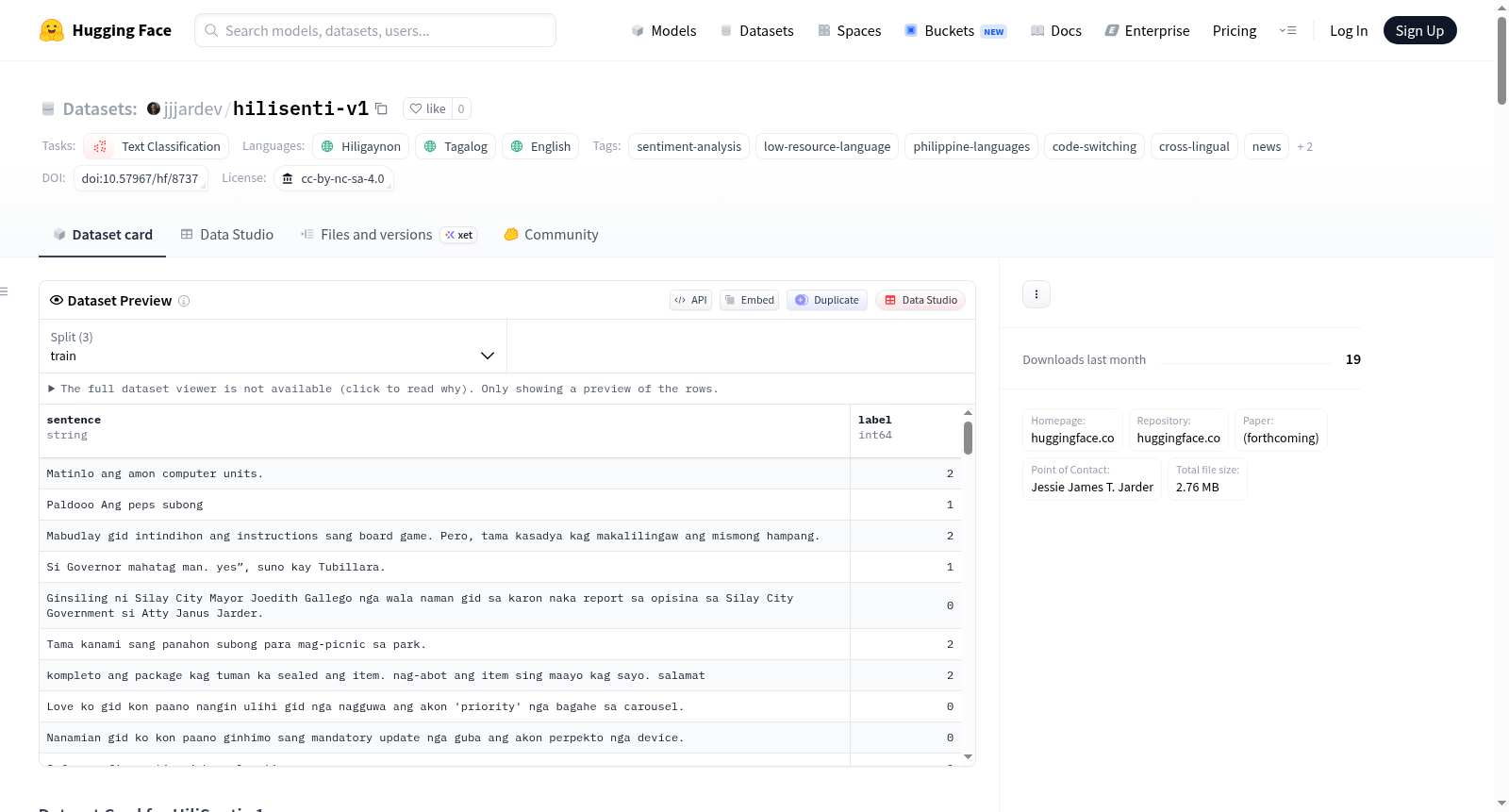Click the Hugging Face logo icon
The width and height of the screenshot is (1509, 812).
[x=52, y=30]
